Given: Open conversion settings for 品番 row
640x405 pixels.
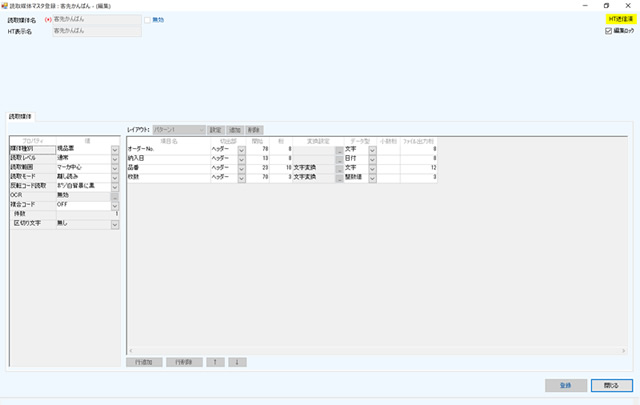Looking at the screenshot, I should [340, 168].
